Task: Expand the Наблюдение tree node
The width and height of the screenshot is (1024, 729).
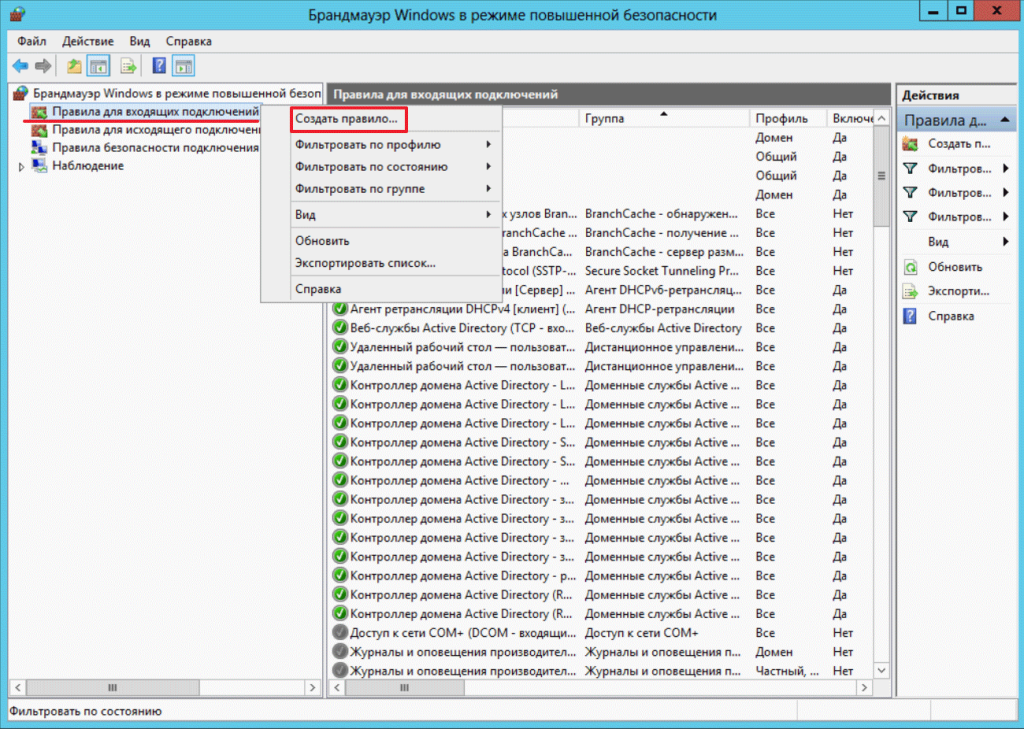Action: click(22, 166)
